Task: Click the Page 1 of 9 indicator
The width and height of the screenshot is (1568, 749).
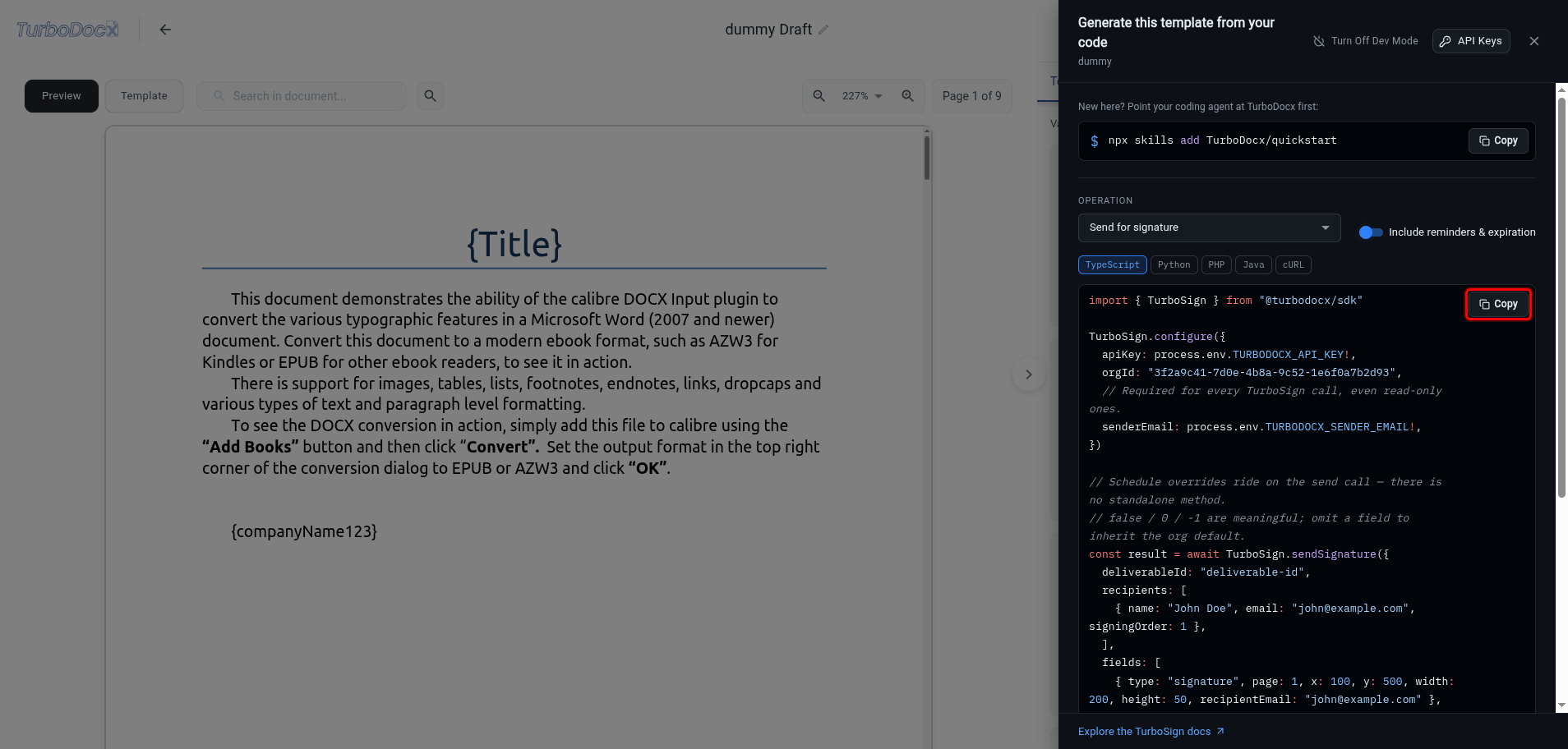Action: pos(971,96)
